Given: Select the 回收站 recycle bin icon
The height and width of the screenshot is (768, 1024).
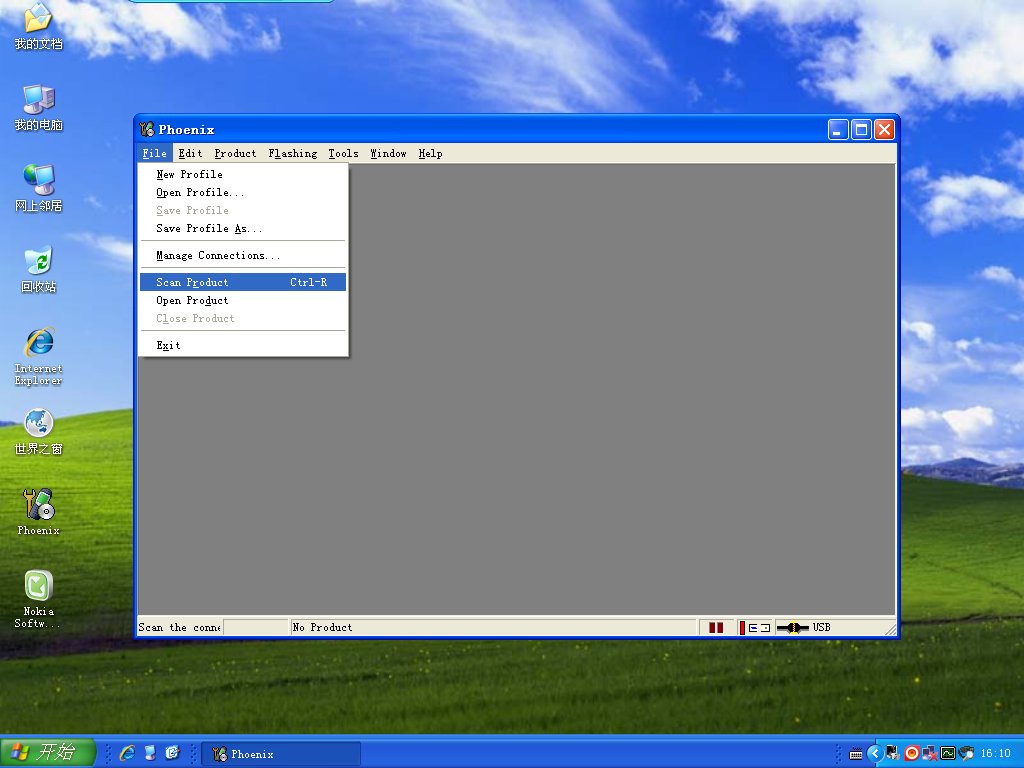Looking at the screenshot, I should point(39,269).
